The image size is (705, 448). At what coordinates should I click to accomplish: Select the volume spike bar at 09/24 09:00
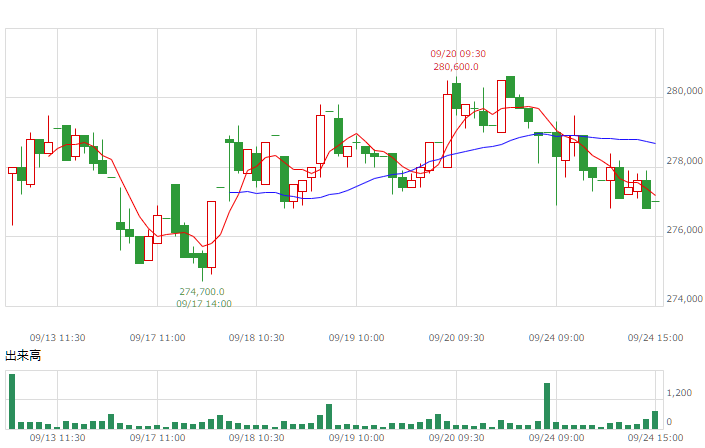click(547, 406)
